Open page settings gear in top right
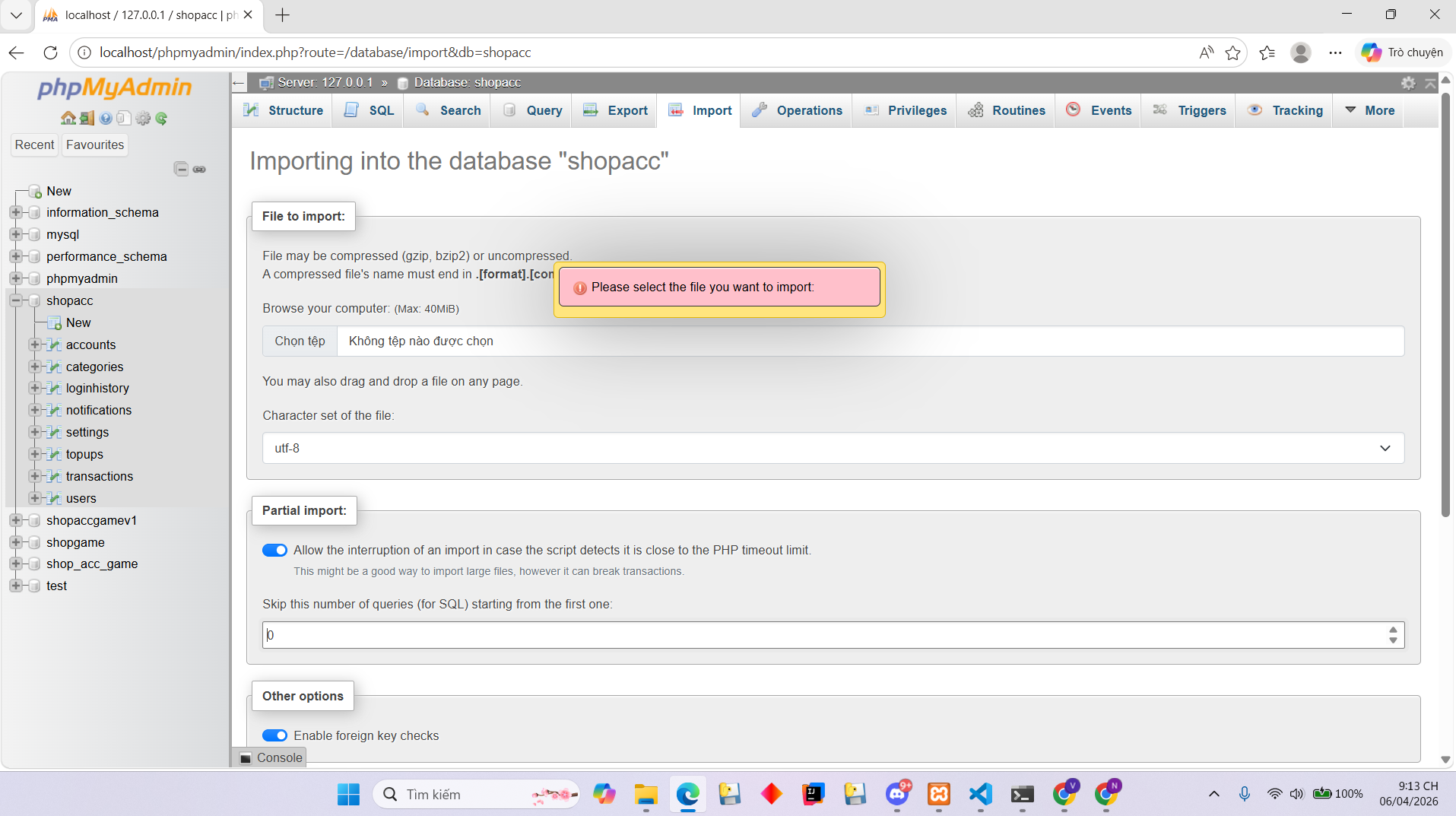1456x816 pixels. (x=1408, y=83)
